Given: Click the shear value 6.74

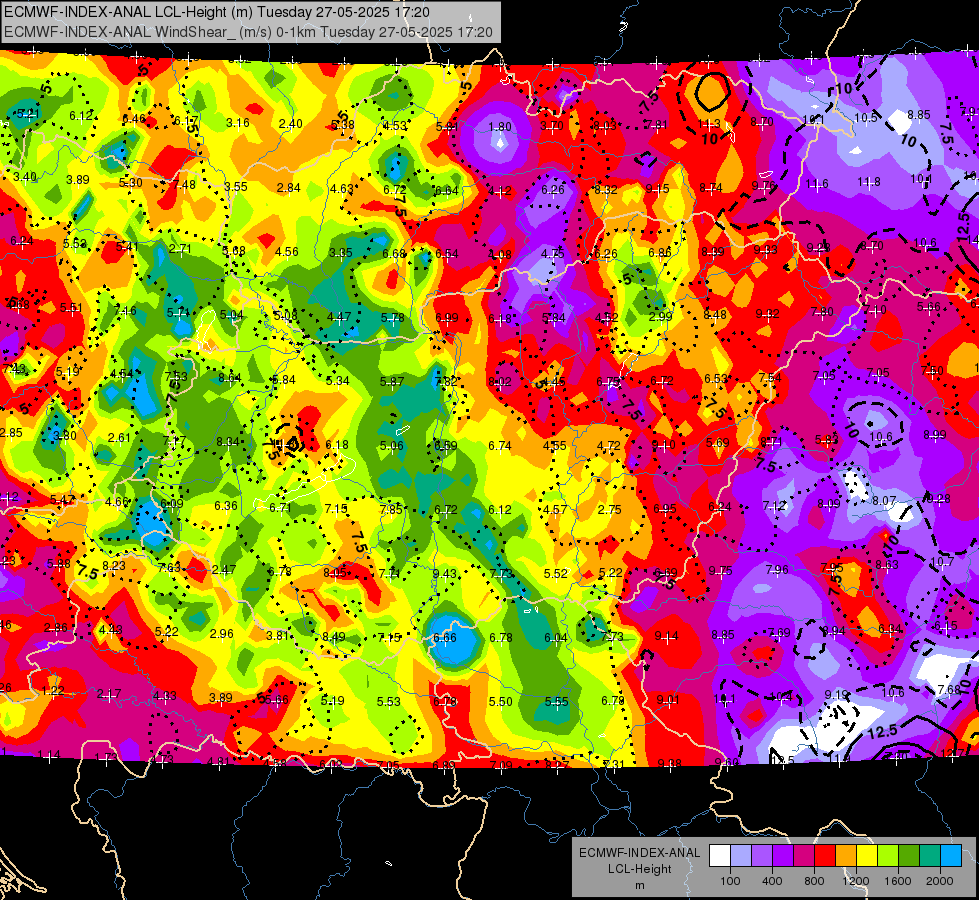Looking at the screenshot, I should click(x=499, y=445).
